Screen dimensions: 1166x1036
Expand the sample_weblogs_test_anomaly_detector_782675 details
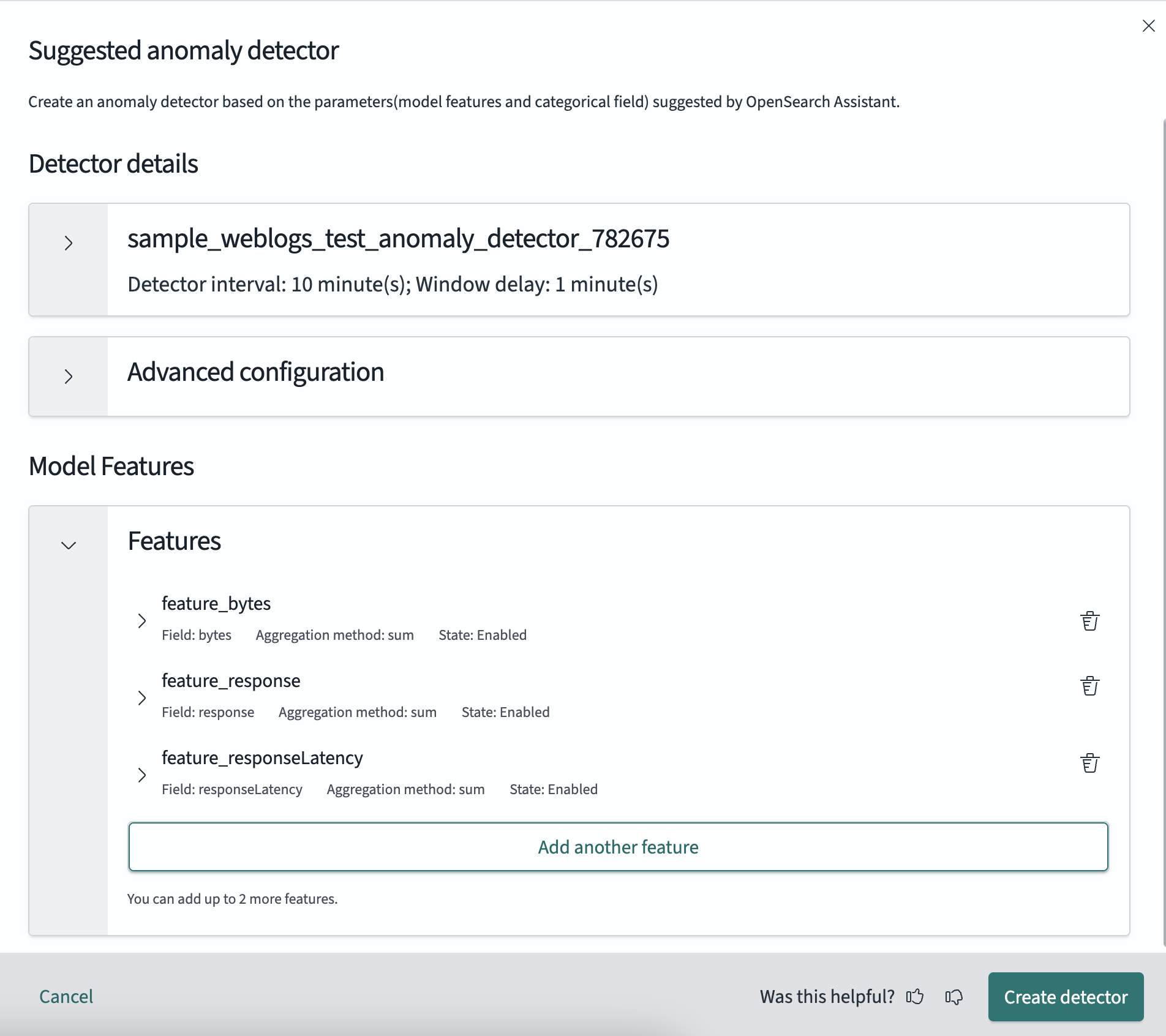pos(68,243)
